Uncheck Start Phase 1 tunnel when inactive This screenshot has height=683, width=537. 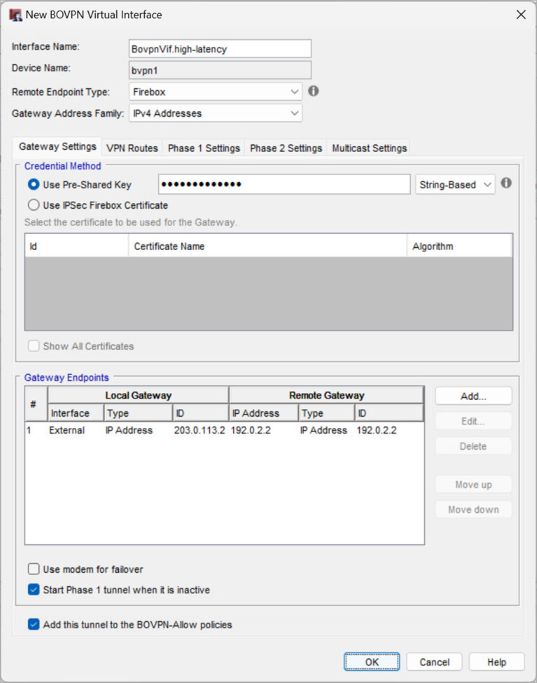34,590
